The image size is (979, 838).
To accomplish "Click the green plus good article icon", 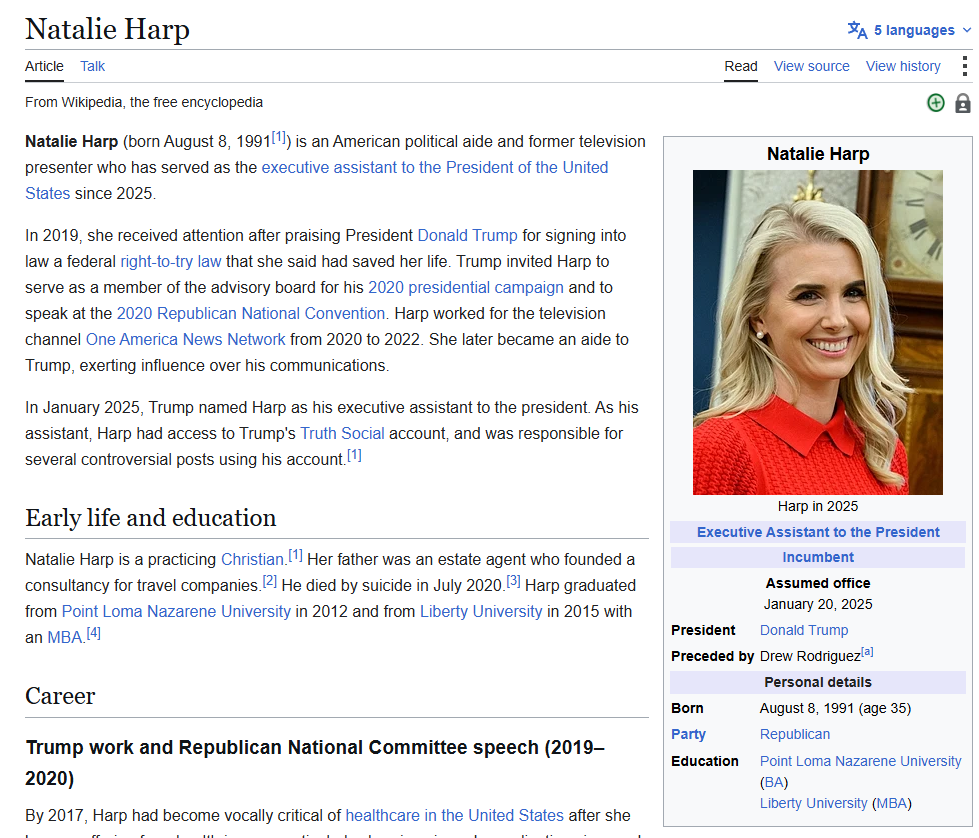I will tap(935, 103).
